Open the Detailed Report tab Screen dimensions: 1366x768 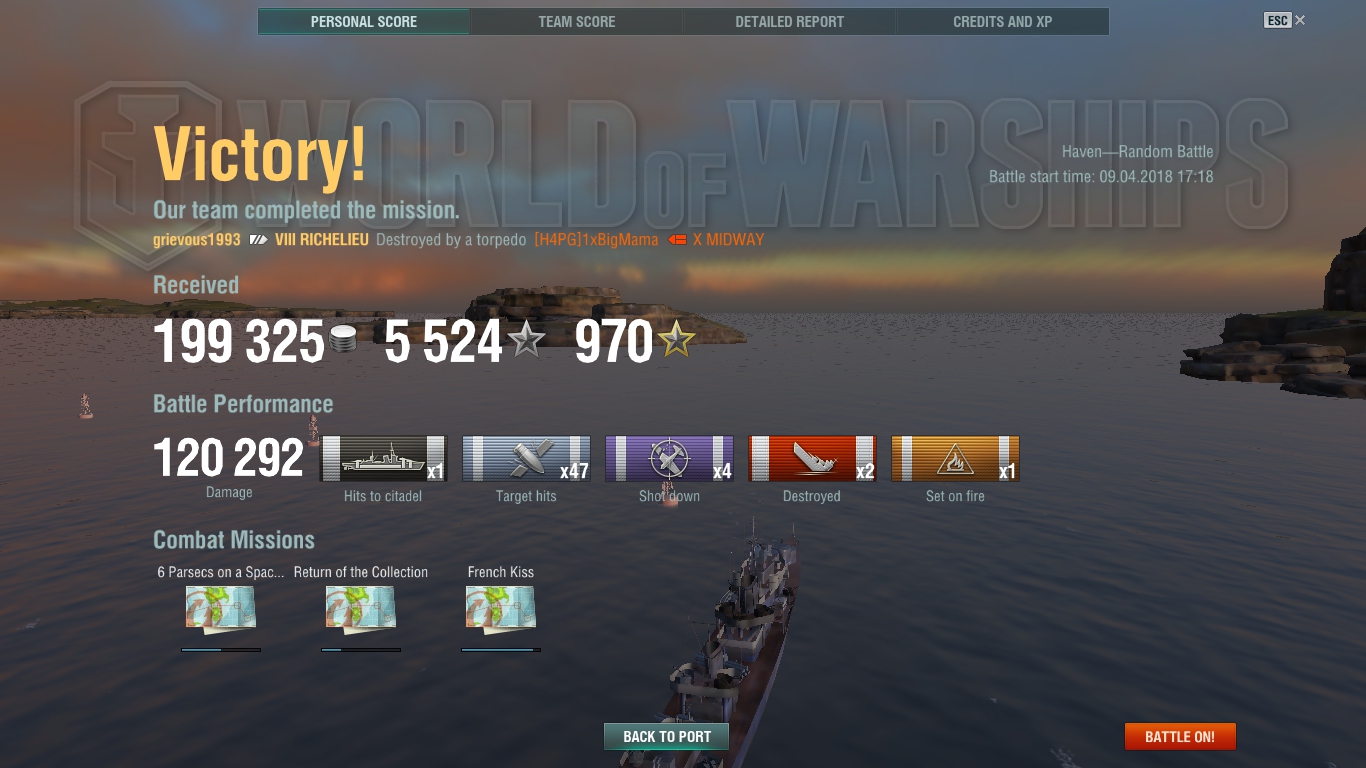click(790, 22)
